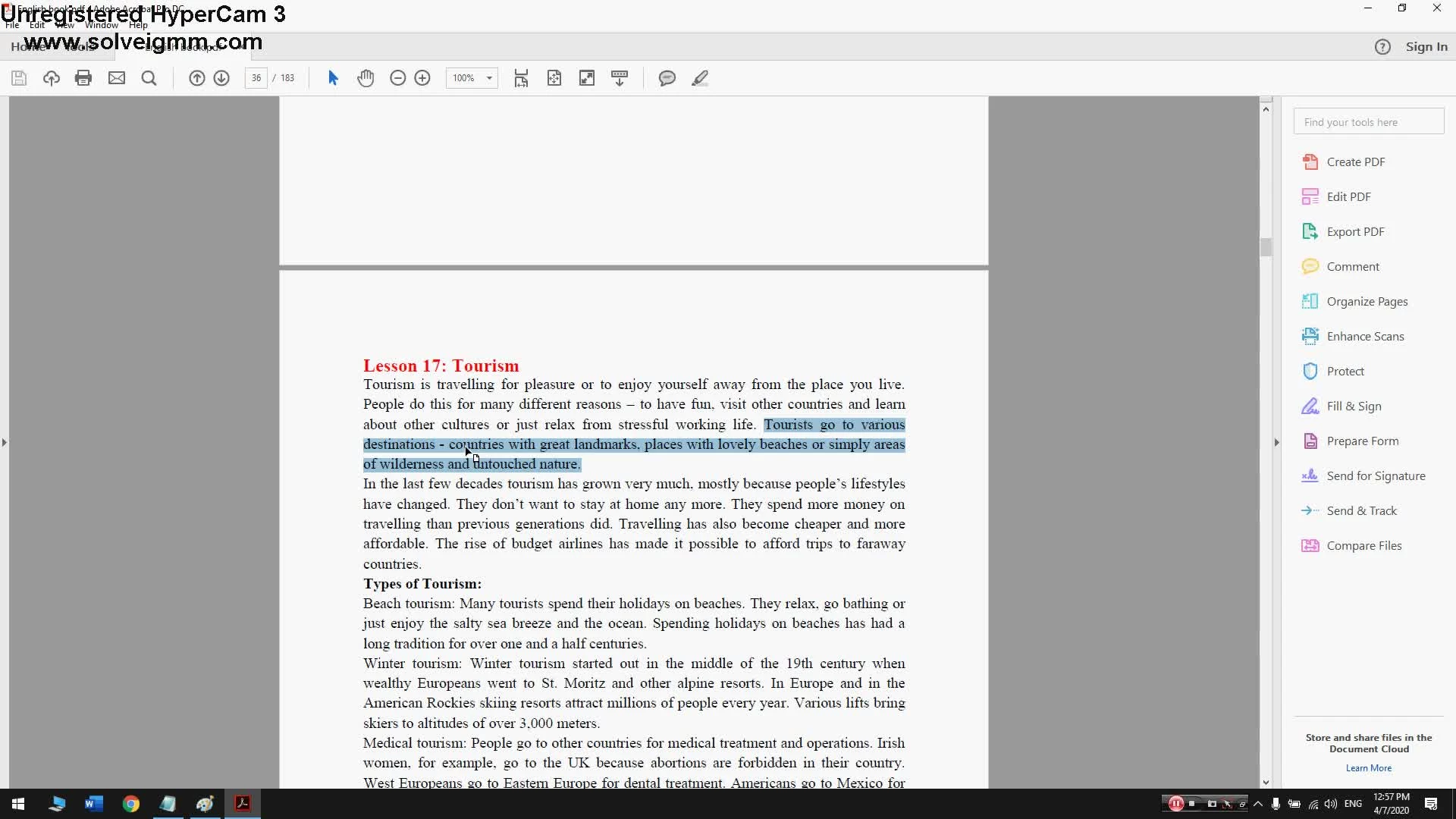Activate the Hand pan tool

(x=366, y=78)
